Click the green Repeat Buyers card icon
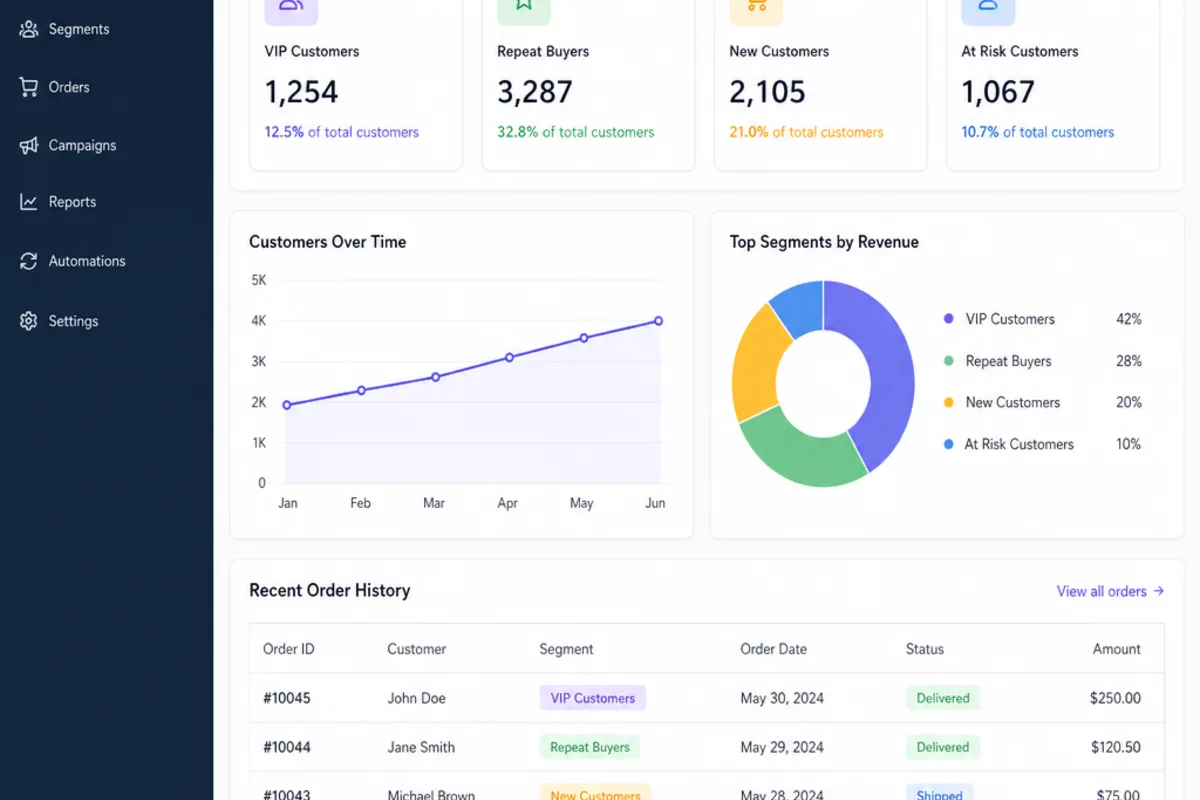 click(524, 8)
